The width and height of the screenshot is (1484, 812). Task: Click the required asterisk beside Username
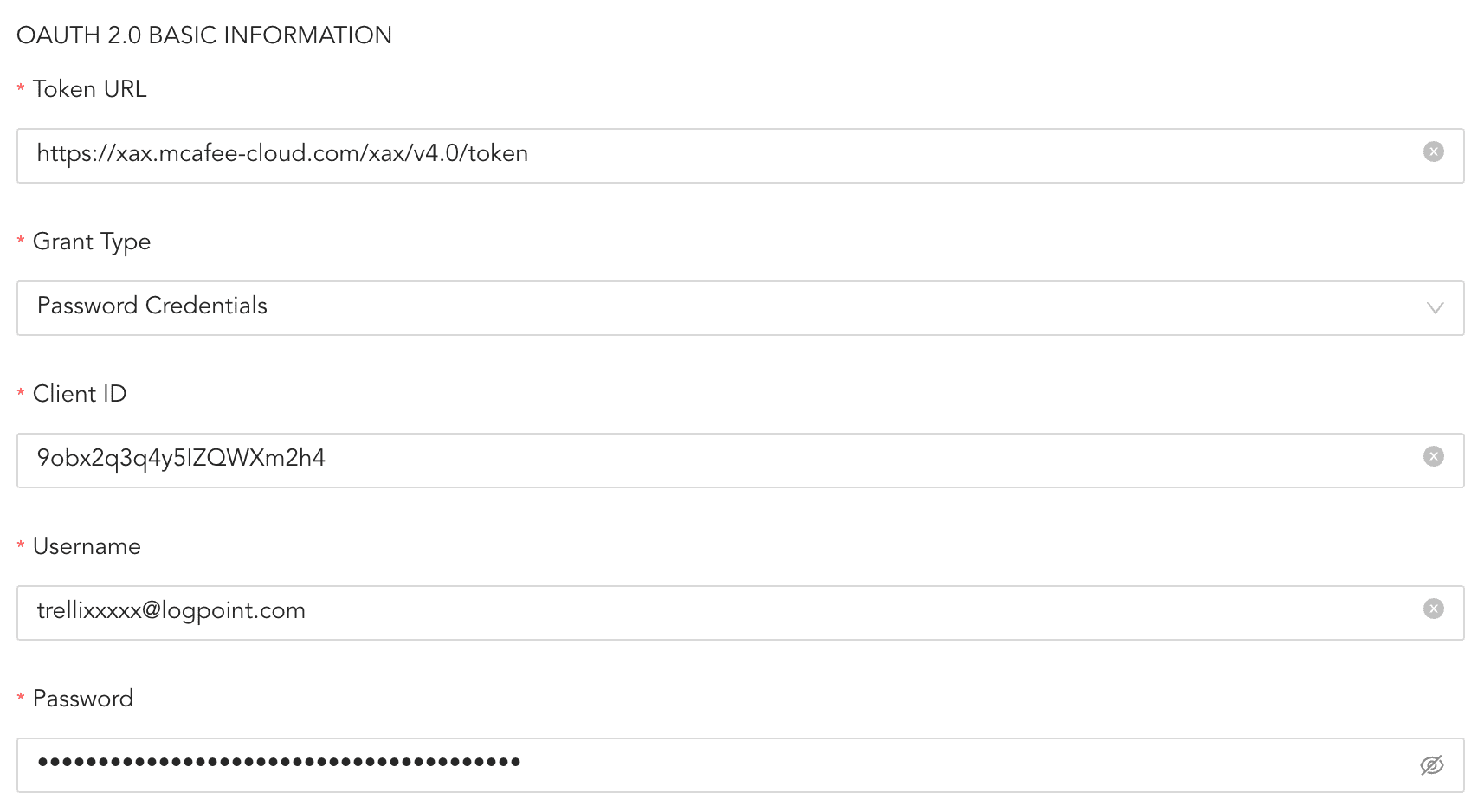click(21, 547)
